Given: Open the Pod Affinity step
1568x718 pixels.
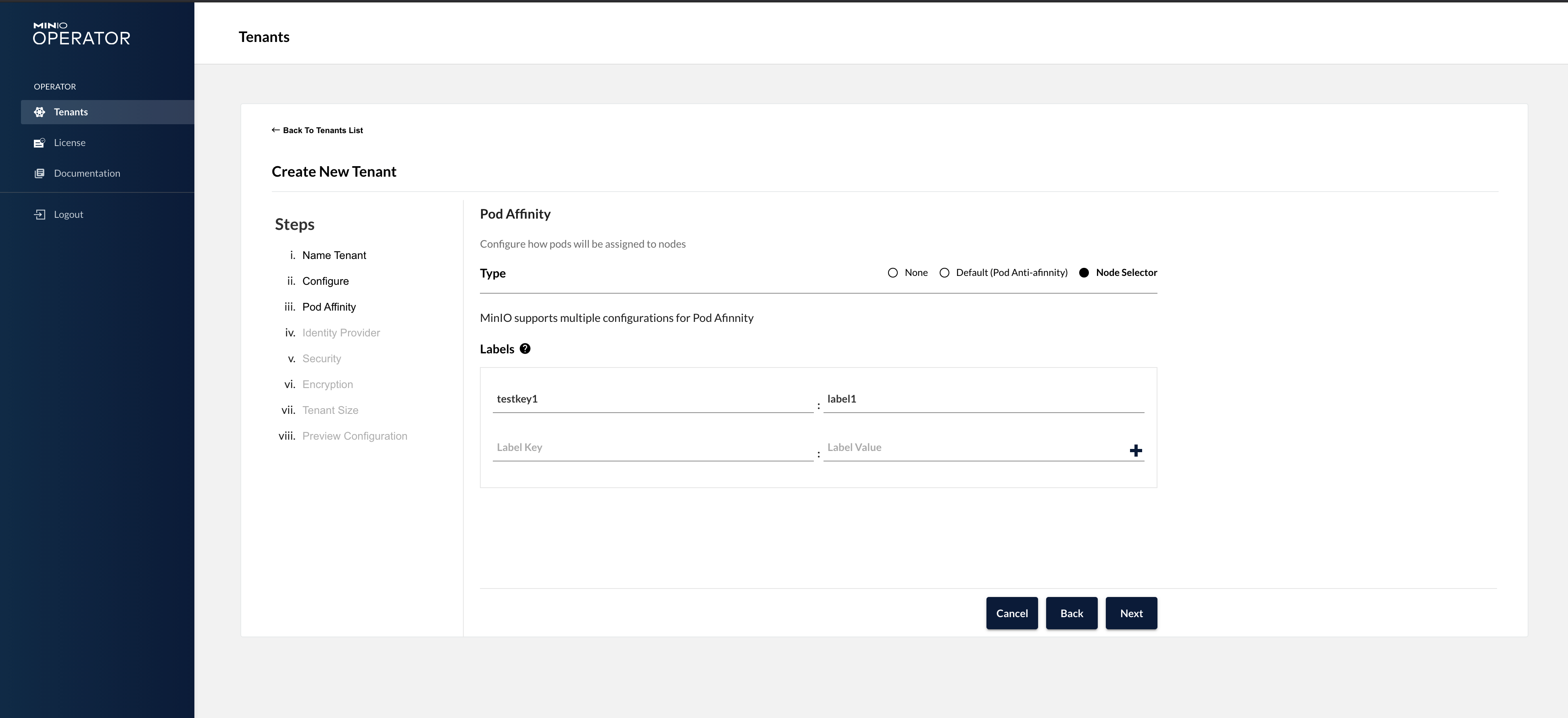Looking at the screenshot, I should [329, 307].
